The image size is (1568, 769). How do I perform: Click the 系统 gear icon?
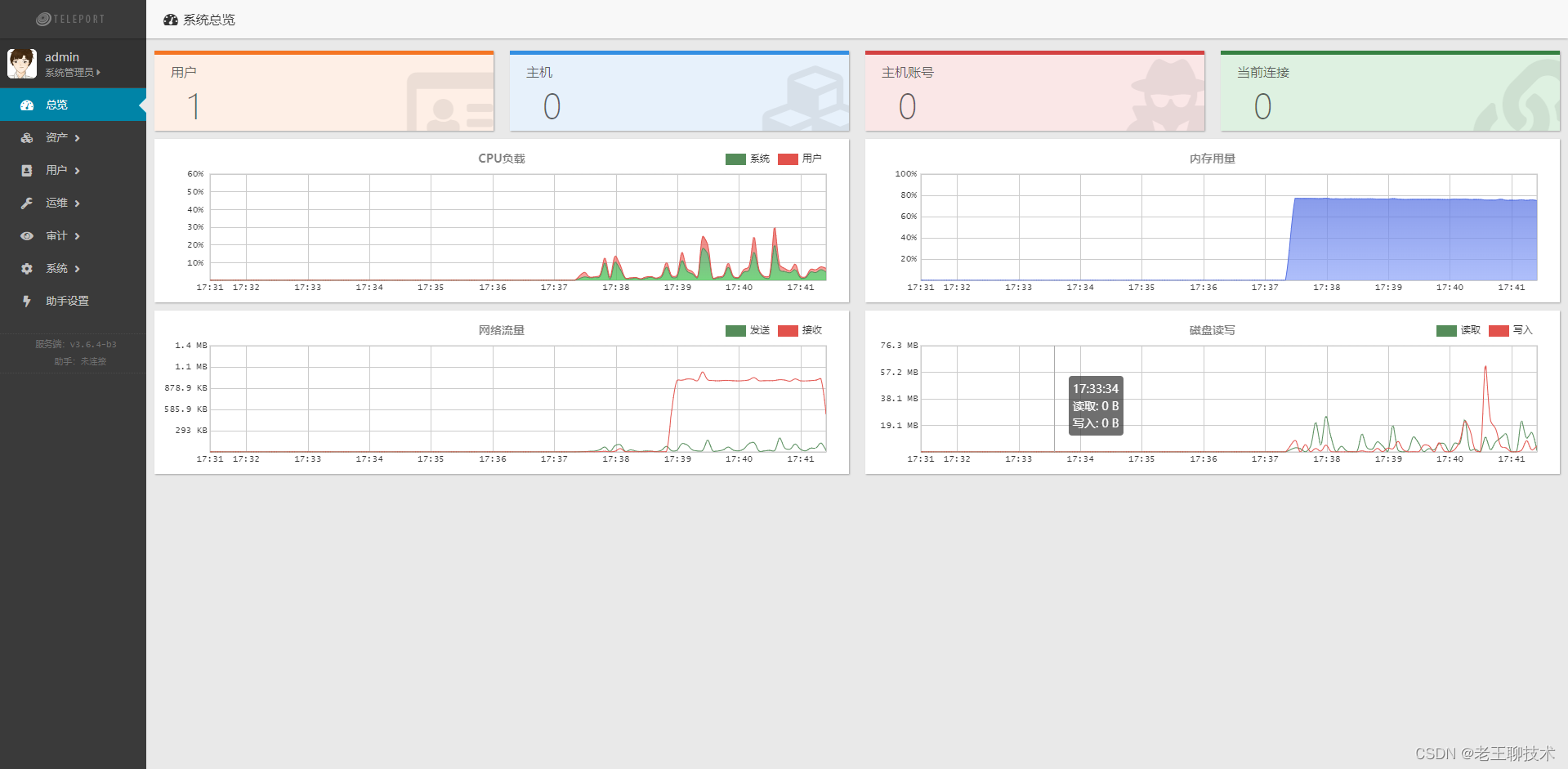[x=27, y=269]
